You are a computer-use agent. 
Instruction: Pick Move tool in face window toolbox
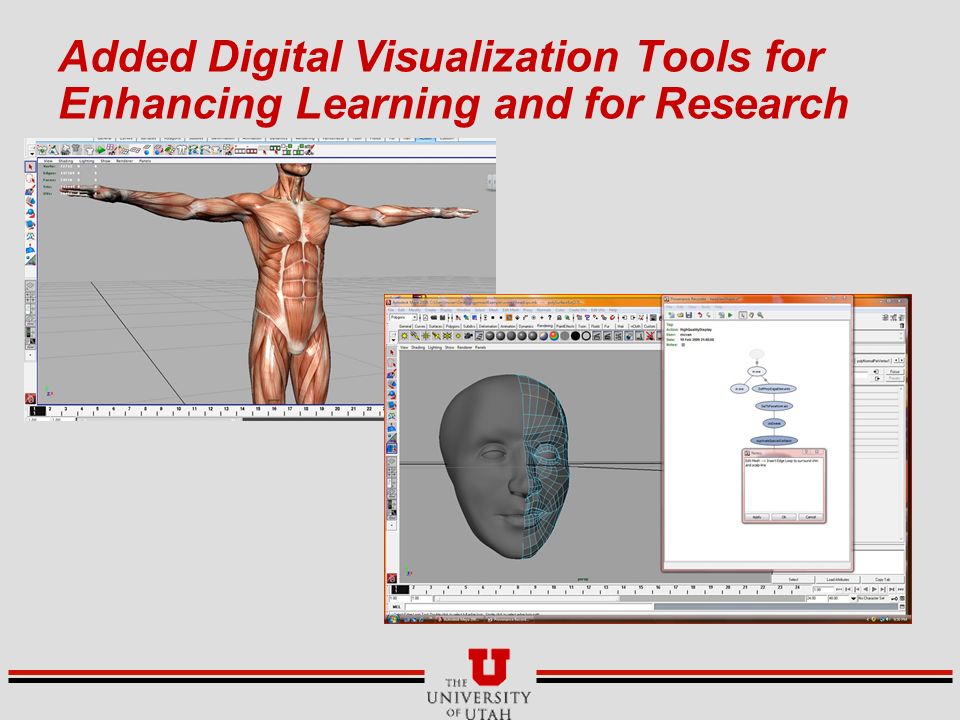click(392, 384)
